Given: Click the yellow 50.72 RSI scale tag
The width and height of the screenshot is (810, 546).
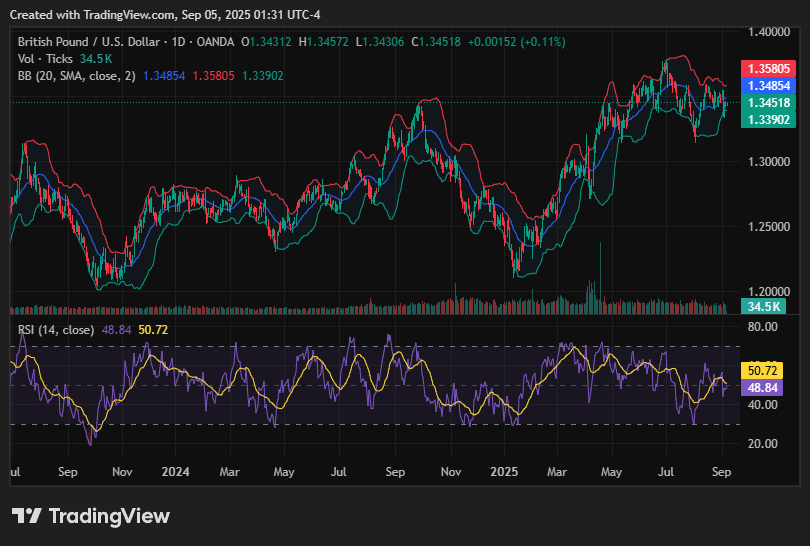Looking at the screenshot, I should [x=762, y=371].
